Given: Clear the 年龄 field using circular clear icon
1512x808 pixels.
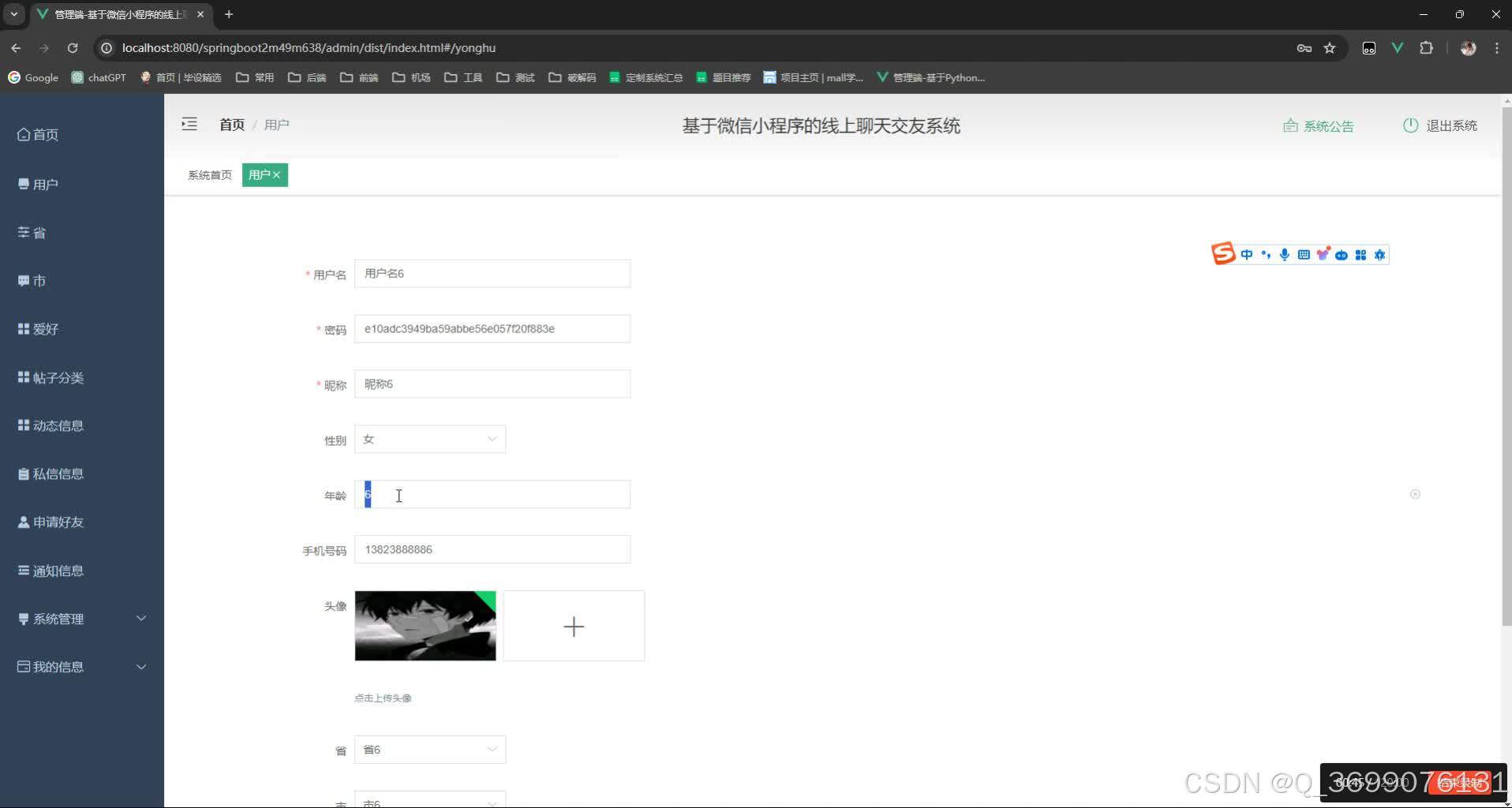Looking at the screenshot, I should point(1415,494).
